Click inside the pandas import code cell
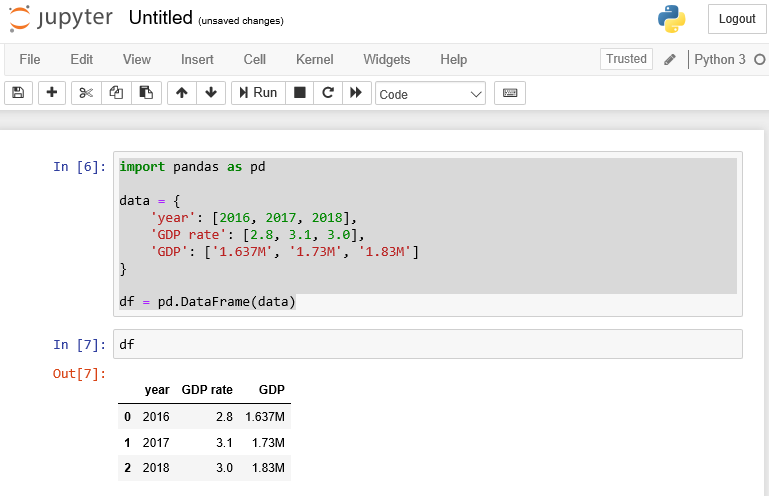 coord(428,234)
